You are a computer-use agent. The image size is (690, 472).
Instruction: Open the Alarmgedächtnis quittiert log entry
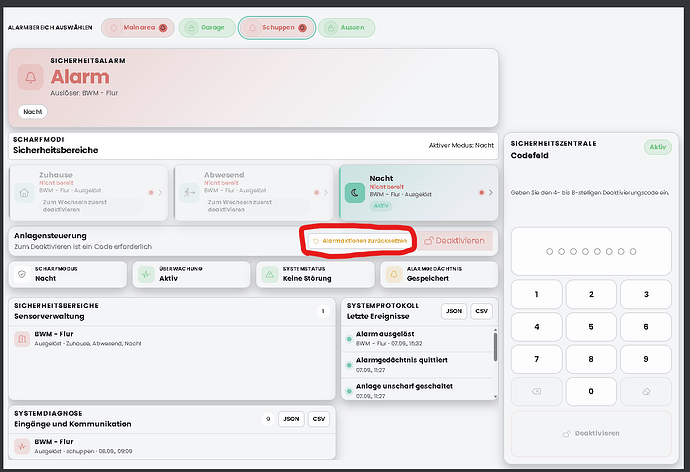coord(418,365)
